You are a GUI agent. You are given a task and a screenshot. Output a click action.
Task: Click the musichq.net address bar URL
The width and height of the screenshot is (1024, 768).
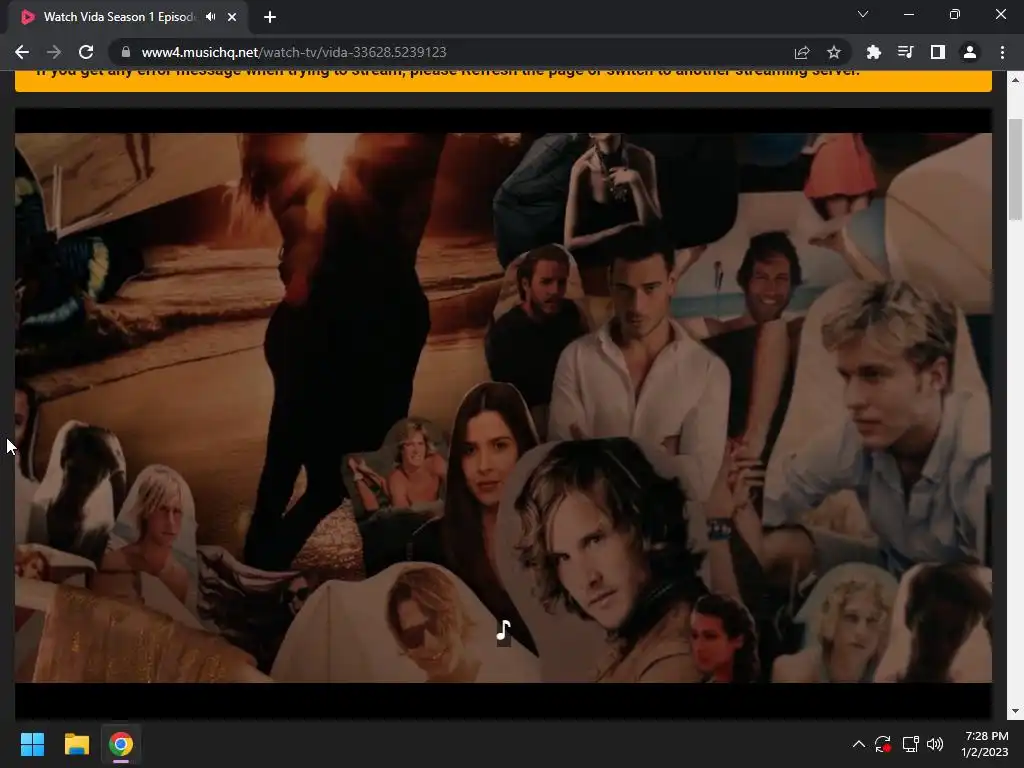[294, 52]
